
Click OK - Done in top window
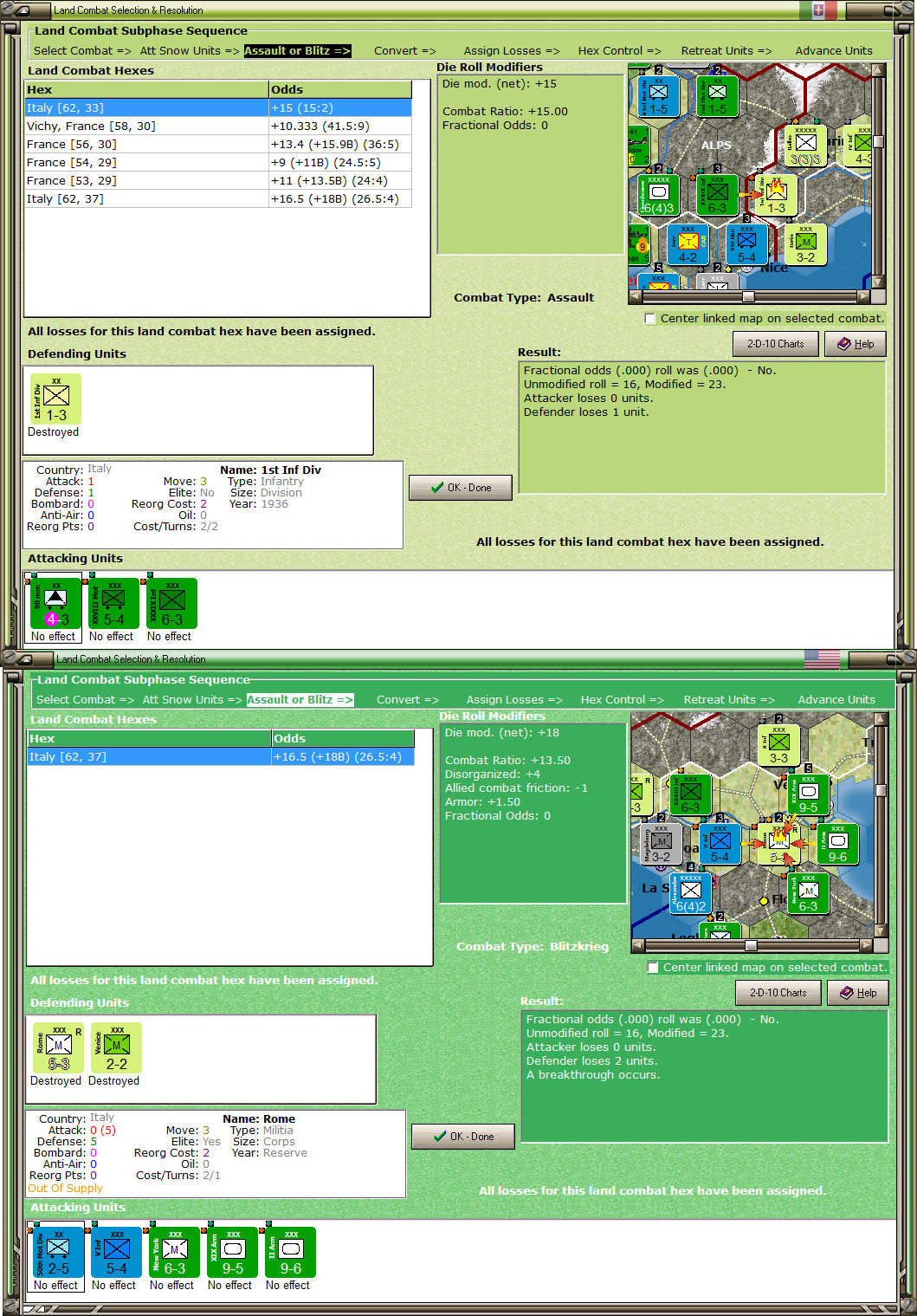[461, 488]
